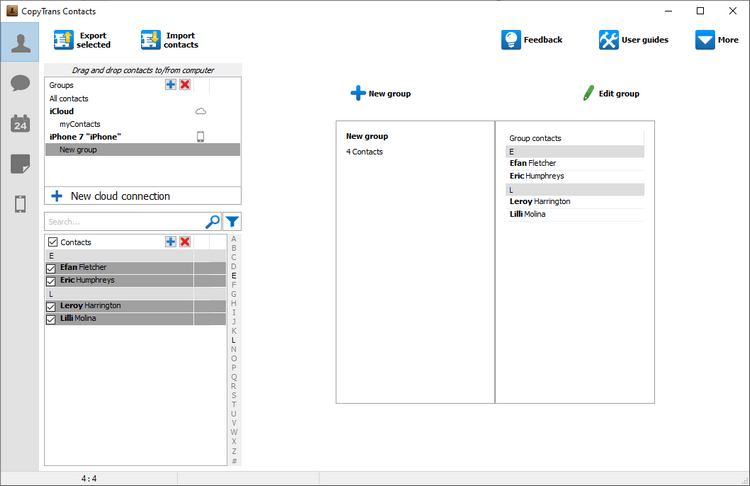
Task: Click the iCloud cloud icon
Action: (201, 111)
